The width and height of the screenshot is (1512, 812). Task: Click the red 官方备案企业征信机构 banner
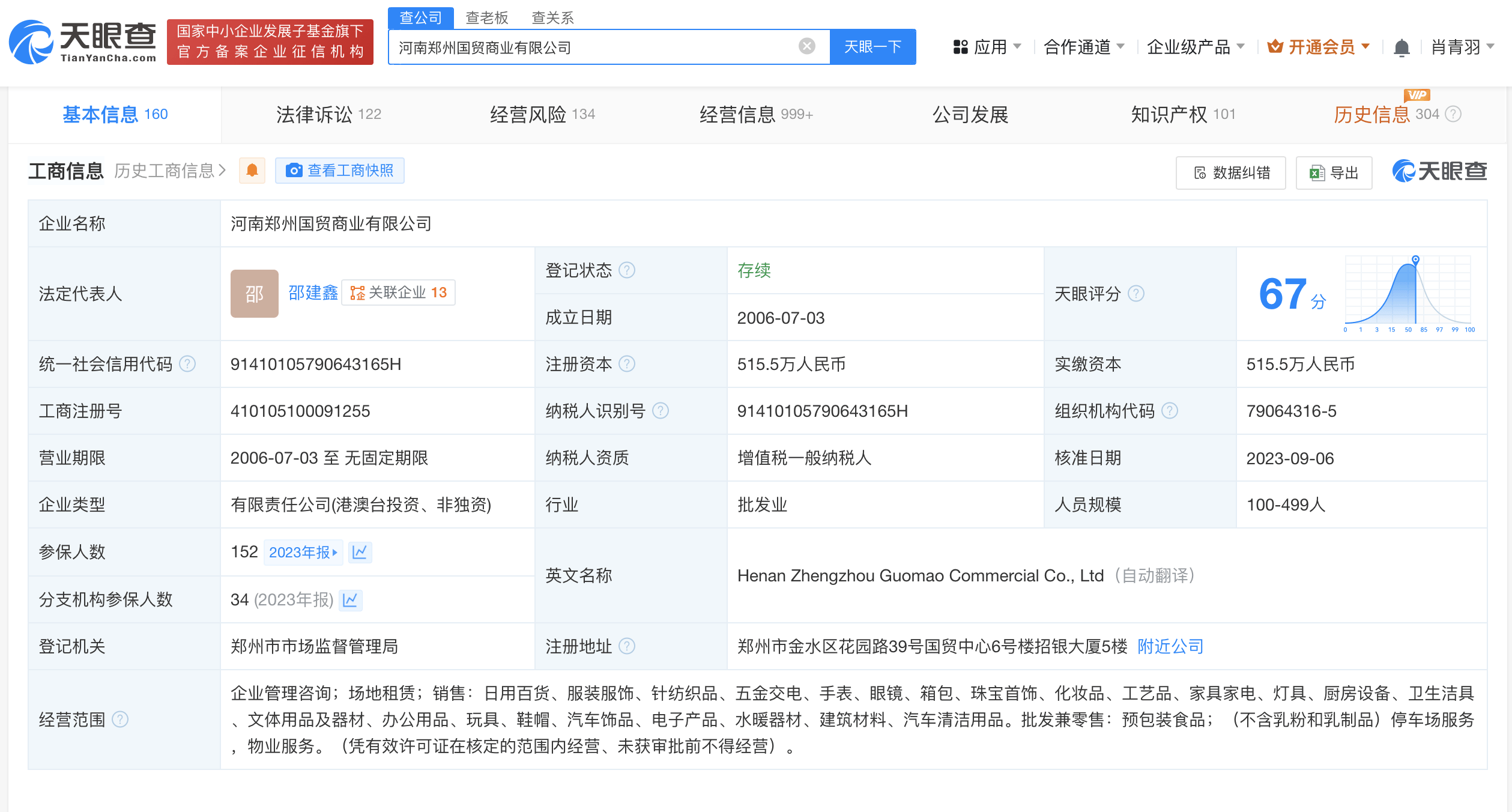coord(270,42)
